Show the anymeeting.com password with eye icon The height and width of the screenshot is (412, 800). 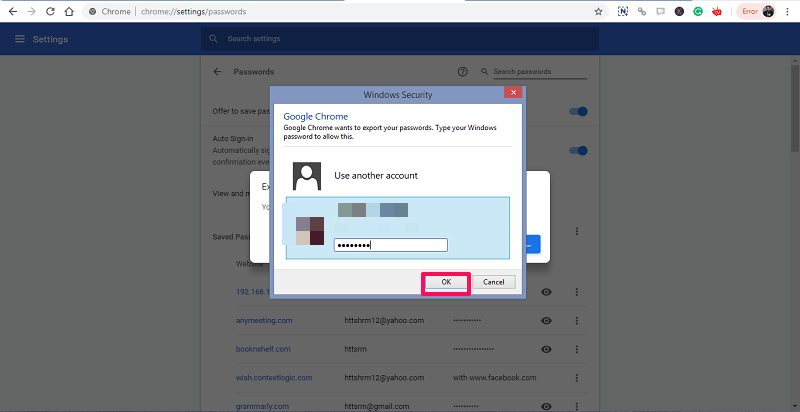pos(546,321)
